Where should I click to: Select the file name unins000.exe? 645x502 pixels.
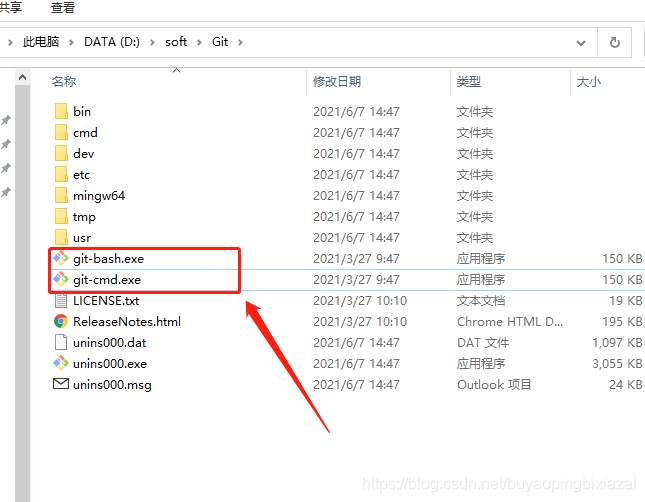click(110, 363)
